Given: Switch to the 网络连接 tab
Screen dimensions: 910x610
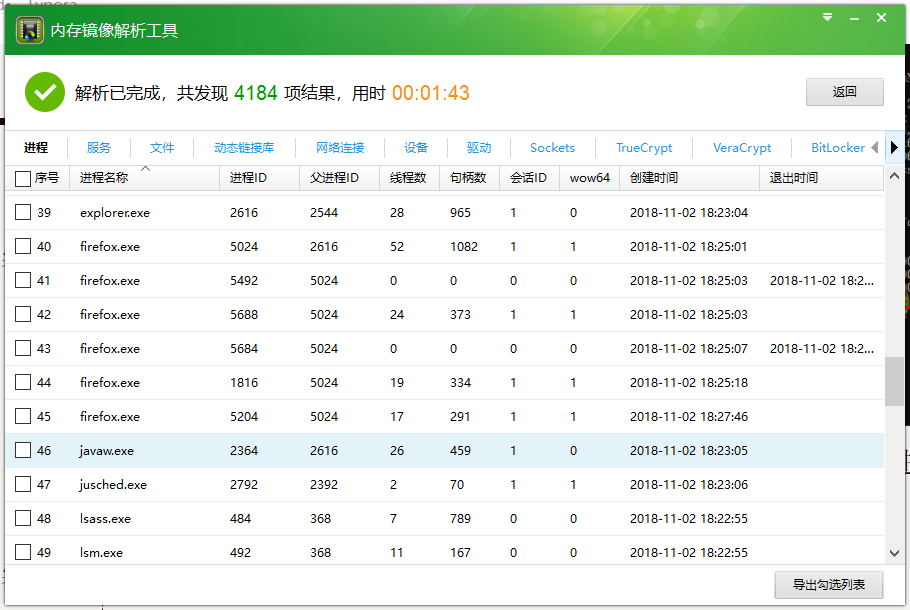Looking at the screenshot, I should click(x=340, y=148).
